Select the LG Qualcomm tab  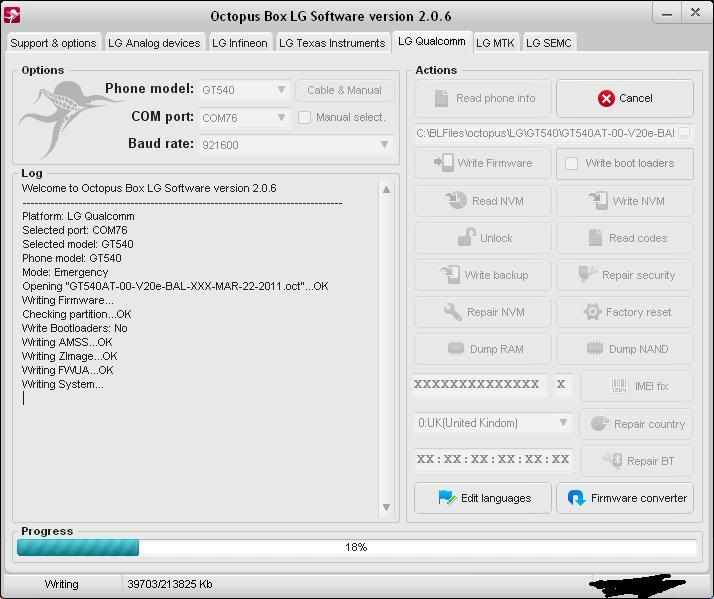432,41
